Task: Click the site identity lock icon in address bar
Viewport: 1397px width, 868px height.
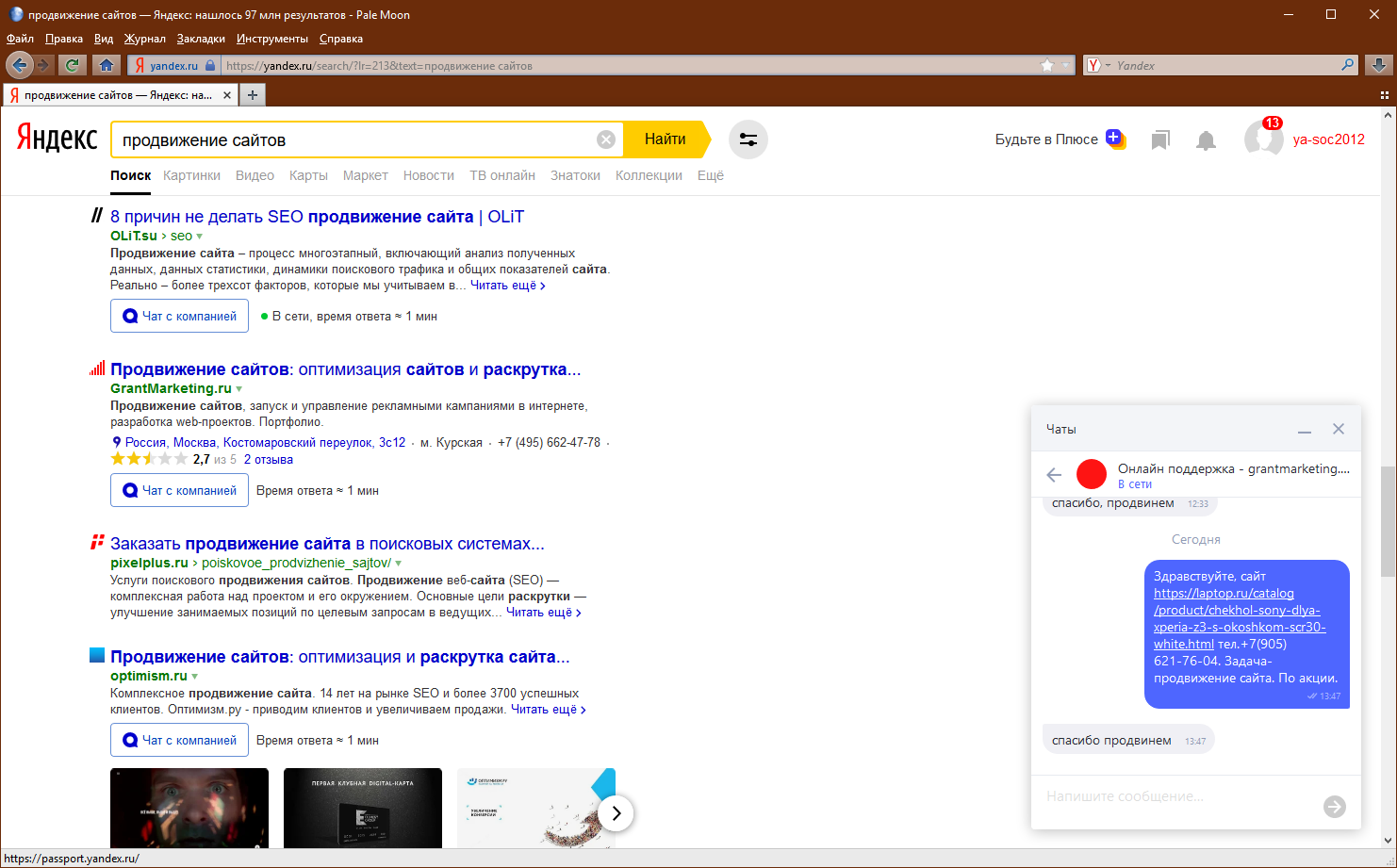Action: point(210,65)
